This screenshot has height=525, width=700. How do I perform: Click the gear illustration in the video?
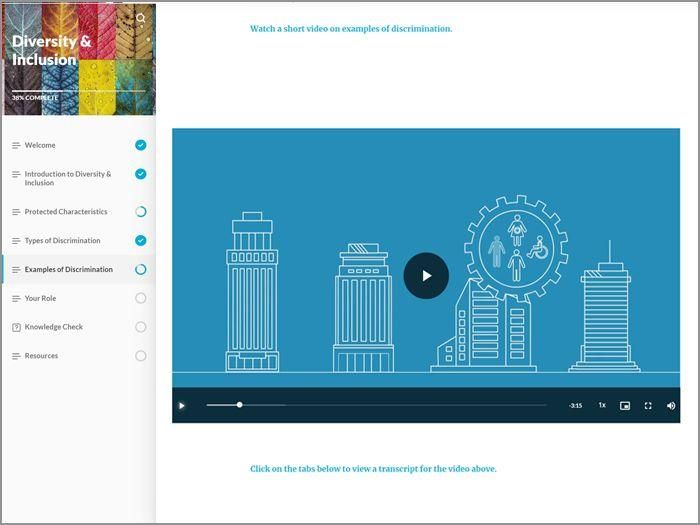point(517,248)
